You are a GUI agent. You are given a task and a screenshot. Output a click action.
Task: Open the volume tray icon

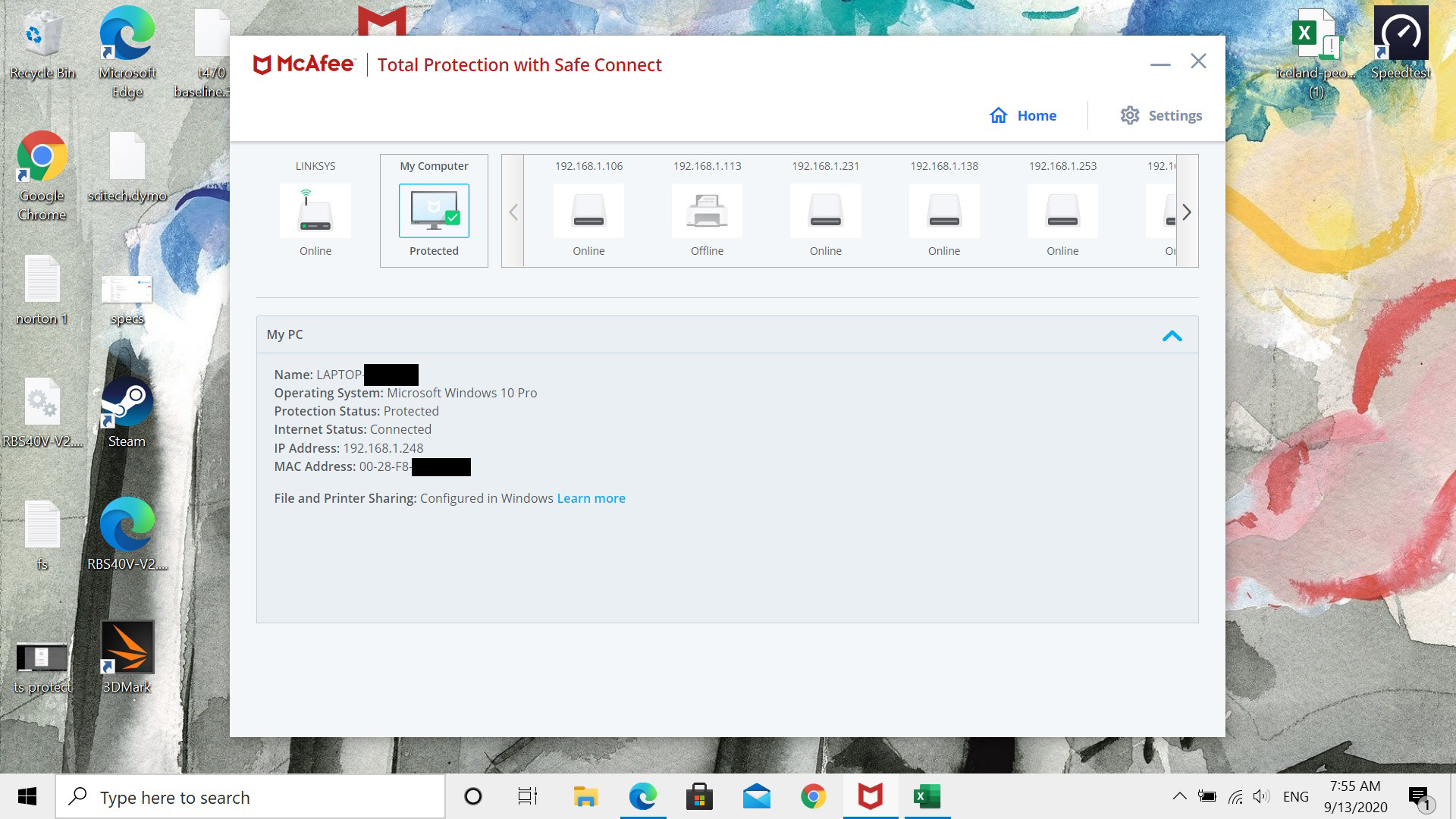tap(1261, 796)
